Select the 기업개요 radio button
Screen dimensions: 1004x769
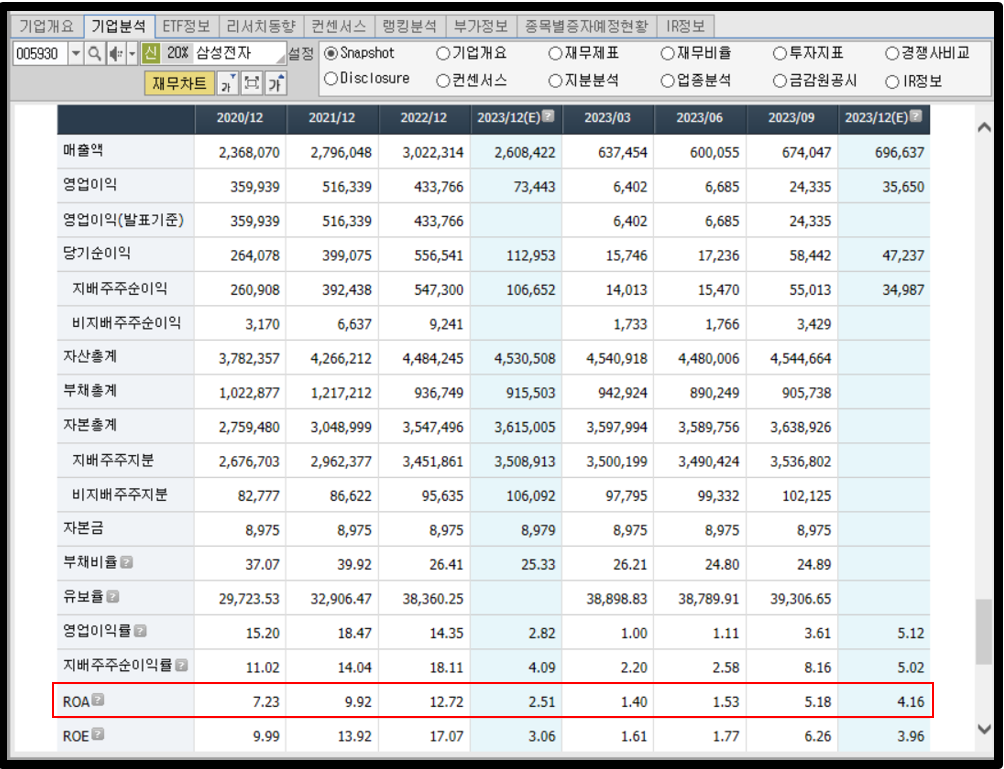click(442, 54)
